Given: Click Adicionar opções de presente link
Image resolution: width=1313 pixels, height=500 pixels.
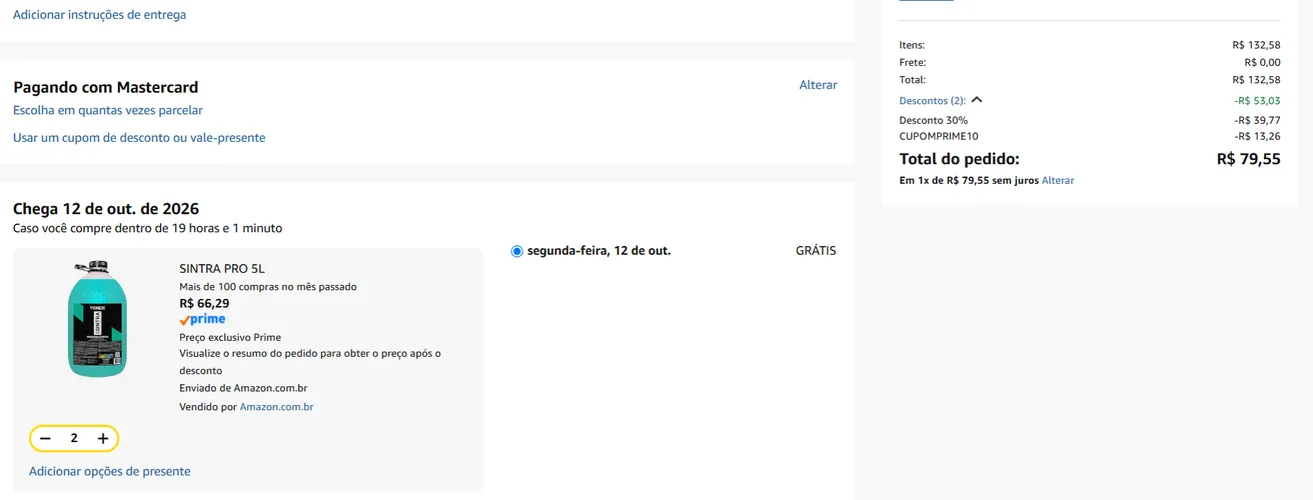Looking at the screenshot, I should click(x=110, y=471).
